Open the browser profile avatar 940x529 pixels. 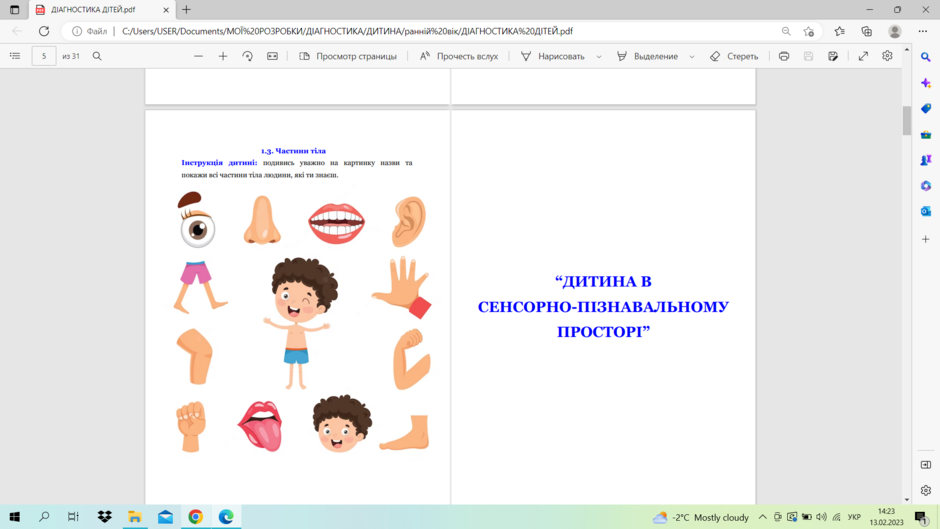click(894, 31)
